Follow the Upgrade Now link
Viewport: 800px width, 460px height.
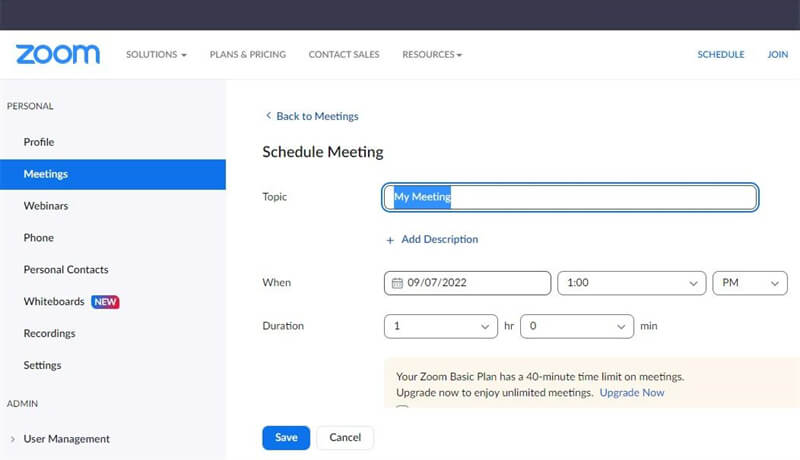tap(631, 393)
